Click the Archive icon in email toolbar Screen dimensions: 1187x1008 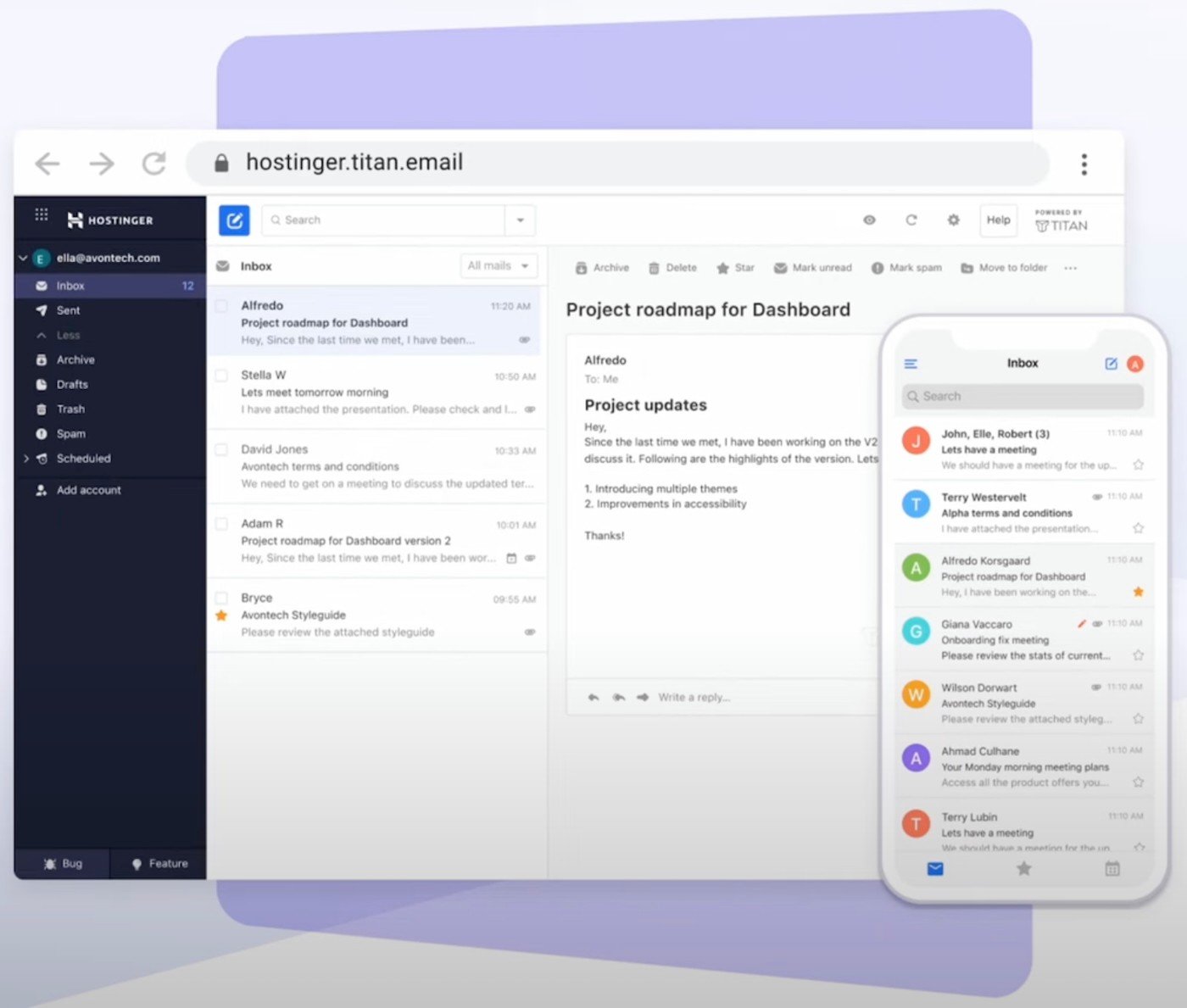[x=581, y=268]
